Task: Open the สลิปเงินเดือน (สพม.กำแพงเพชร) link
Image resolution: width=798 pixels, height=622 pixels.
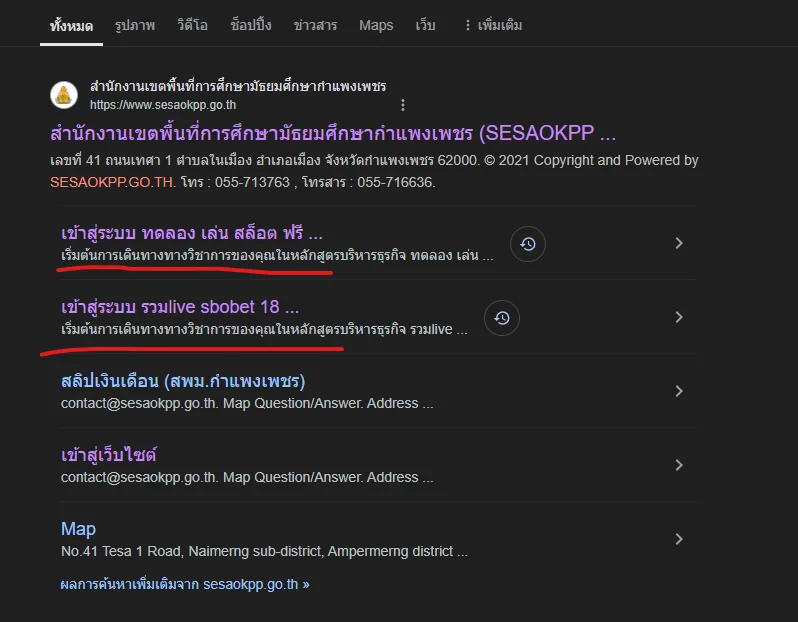Action: 183,381
